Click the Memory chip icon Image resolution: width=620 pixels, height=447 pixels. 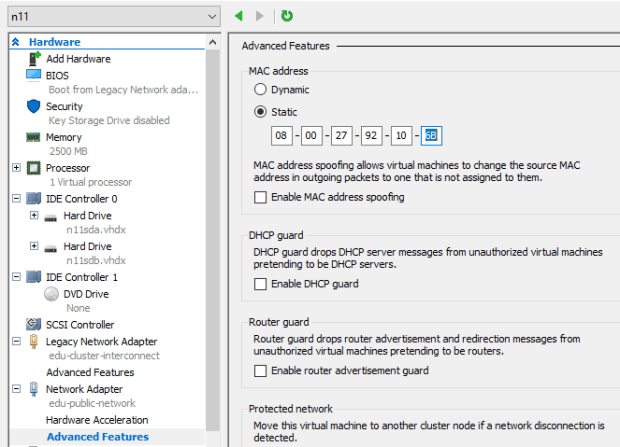tap(33, 137)
